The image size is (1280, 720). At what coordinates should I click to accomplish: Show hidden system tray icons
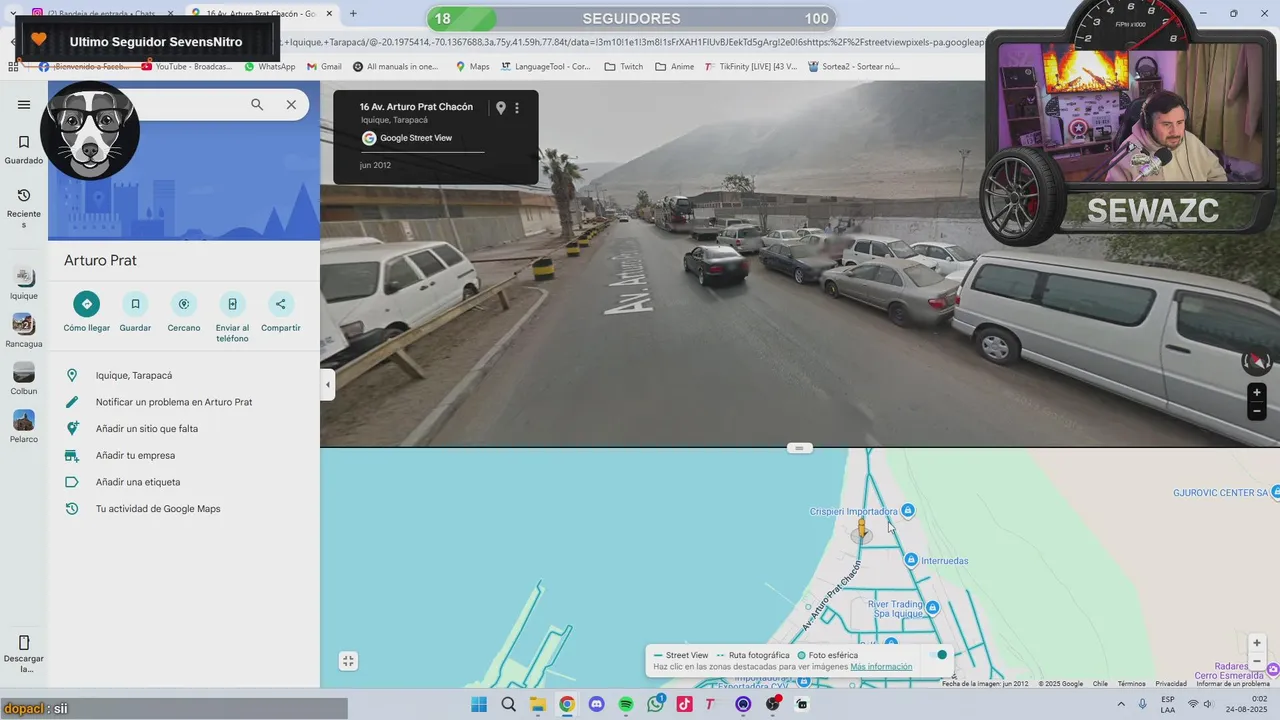click(x=1122, y=704)
